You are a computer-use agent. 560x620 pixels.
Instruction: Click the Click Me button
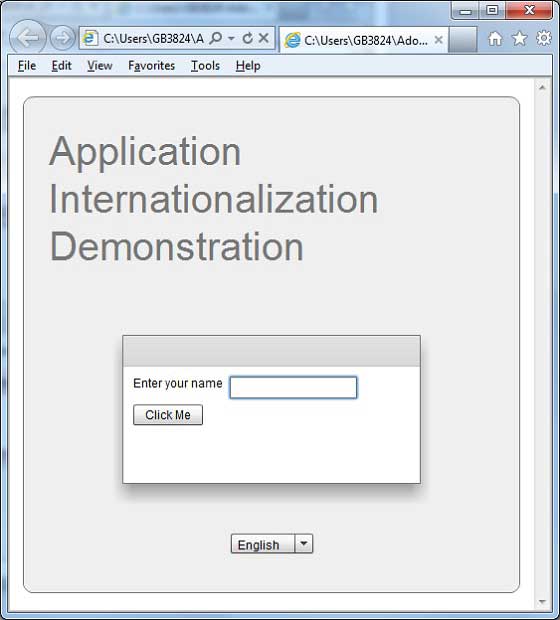tap(168, 415)
